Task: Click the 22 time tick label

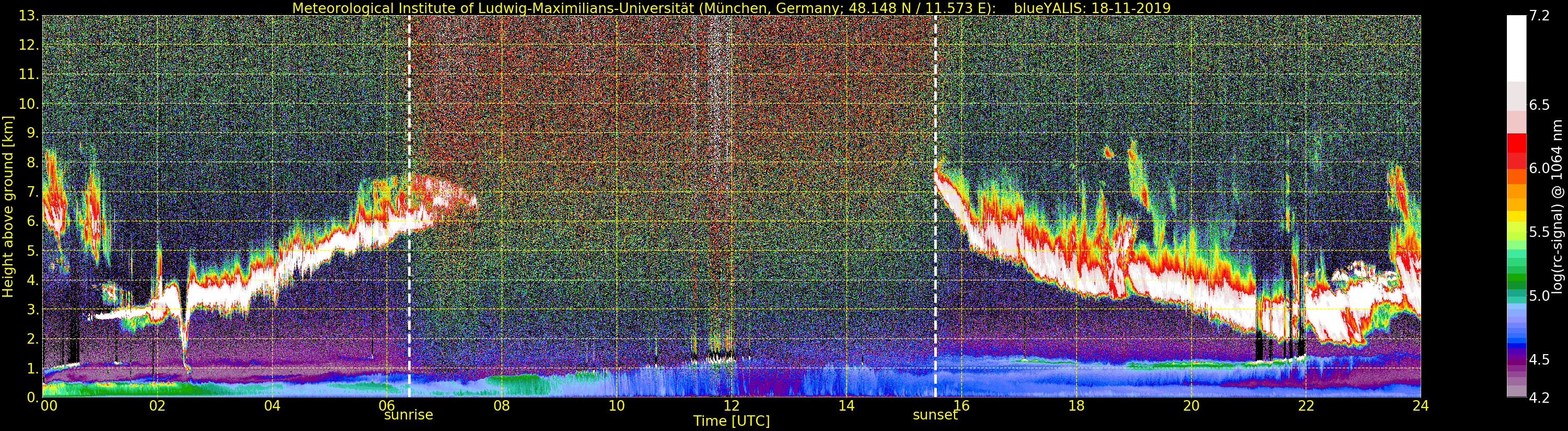Action: click(1306, 406)
